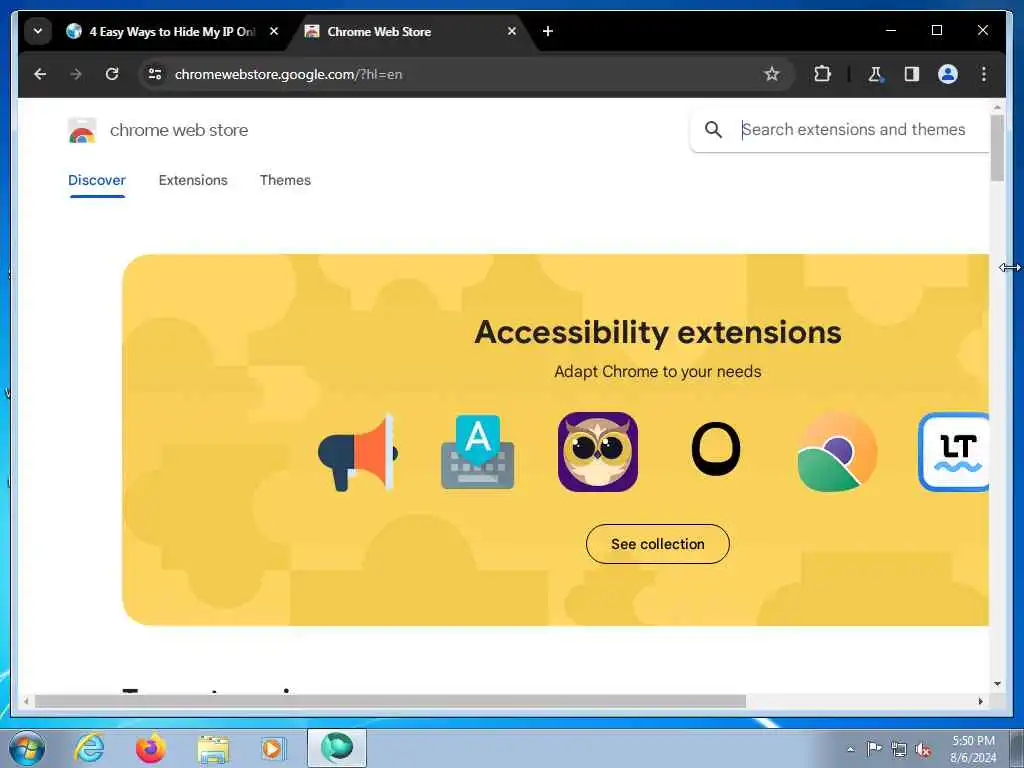Open Chrome three-dot menu
This screenshot has width=1024, height=768.
tap(984, 74)
